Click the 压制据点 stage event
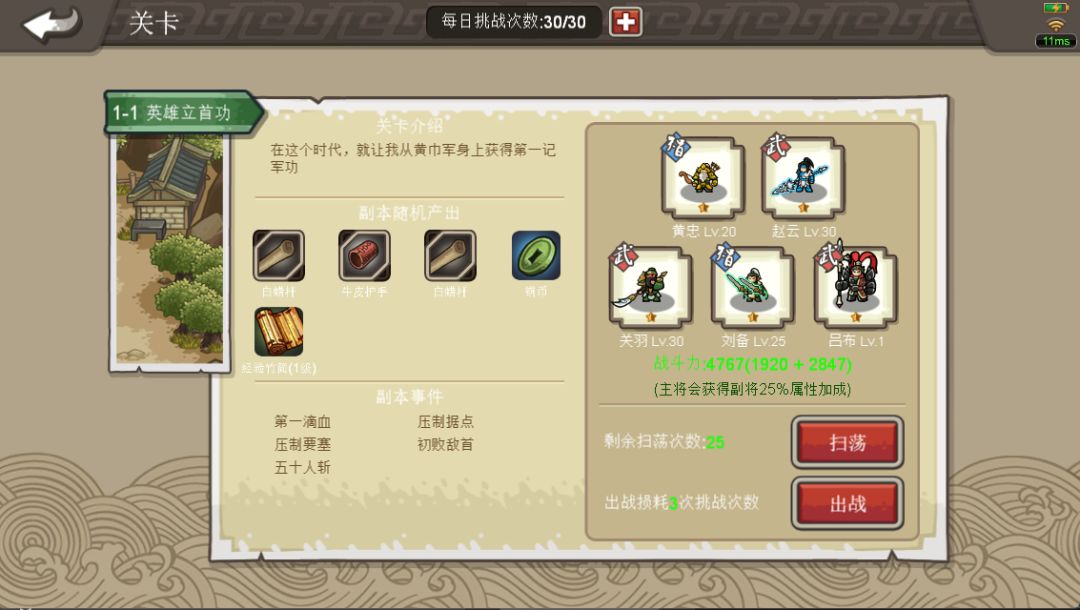 click(445, 421)
